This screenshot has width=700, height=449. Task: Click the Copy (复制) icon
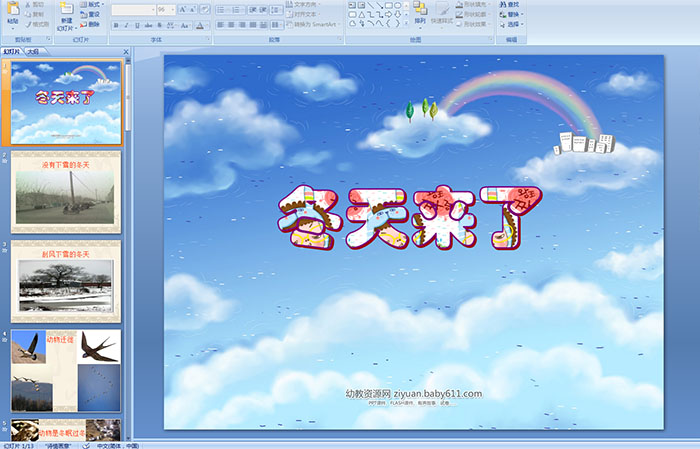pos(28,14)
